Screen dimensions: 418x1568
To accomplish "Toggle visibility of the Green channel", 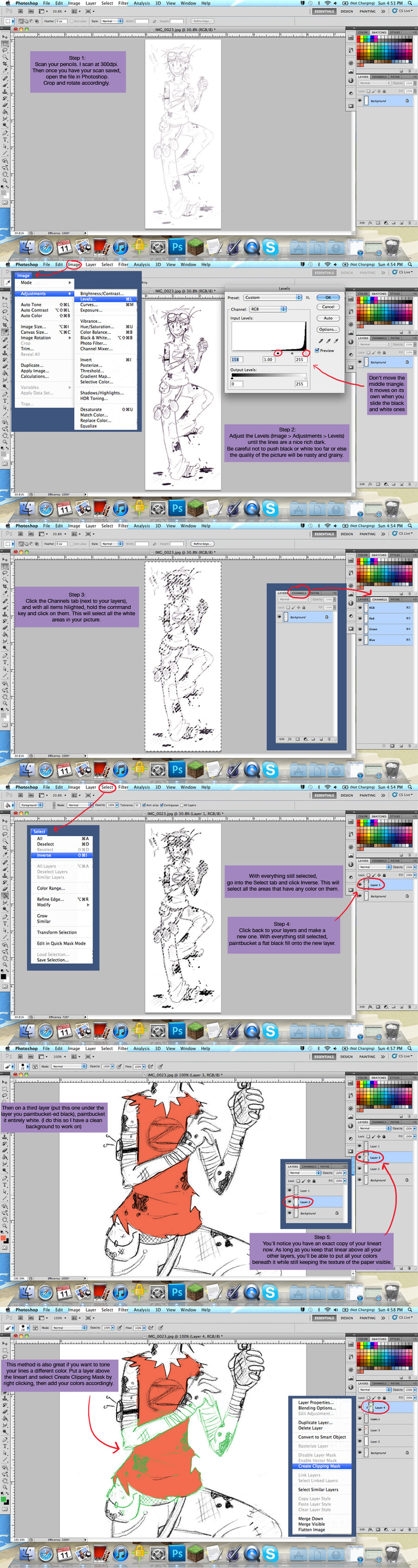I will click(359, 629).
